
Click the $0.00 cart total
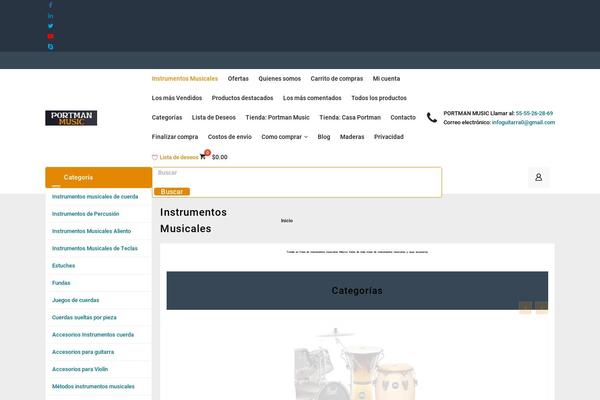220,157
